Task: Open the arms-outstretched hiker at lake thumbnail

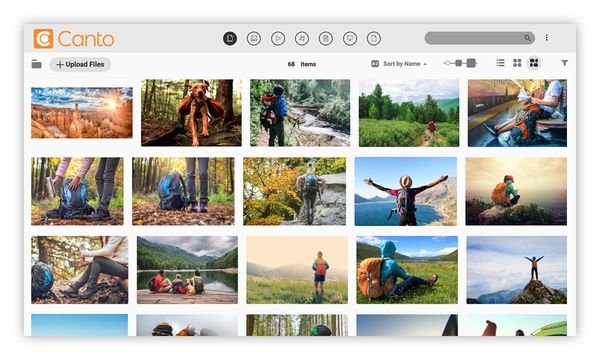Action: coord(406,191)
